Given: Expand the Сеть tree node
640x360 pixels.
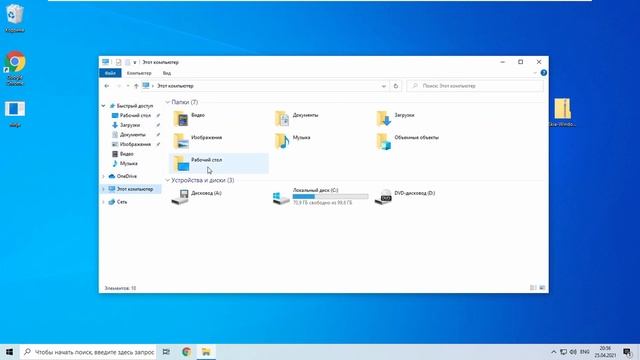Looking at the screenshot, I should (104, 202).
